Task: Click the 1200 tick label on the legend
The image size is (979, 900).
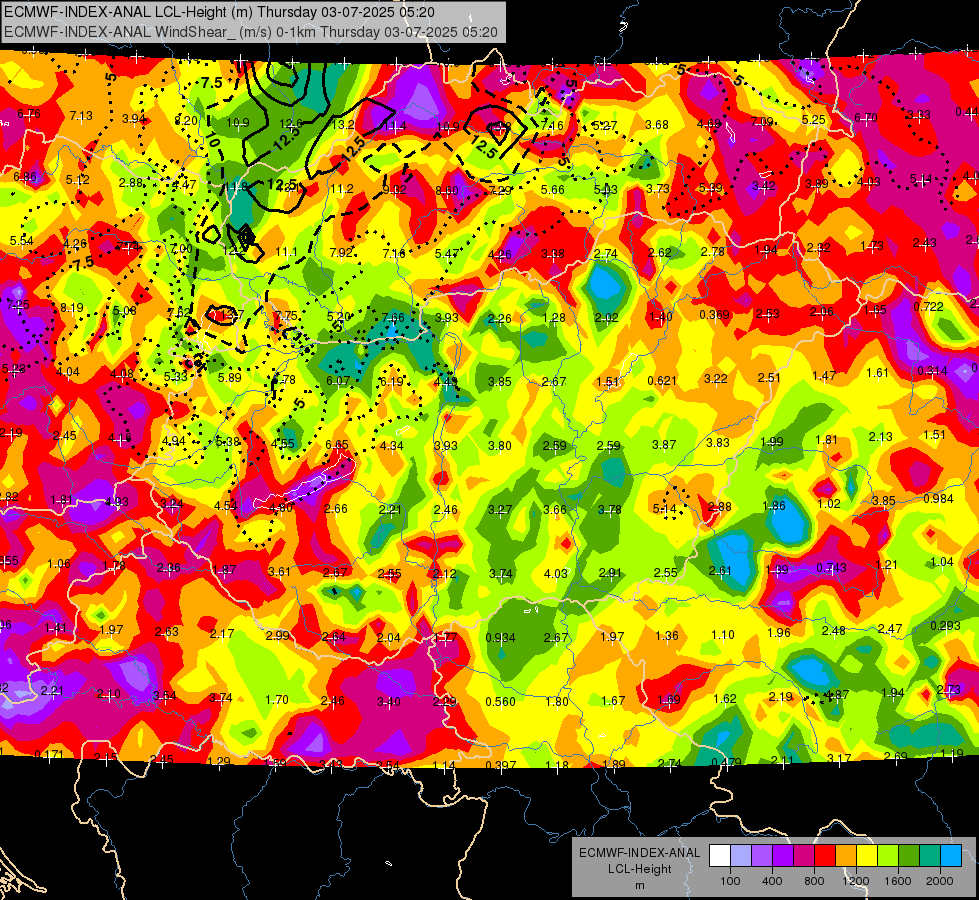Action: [x=856, y=881]
